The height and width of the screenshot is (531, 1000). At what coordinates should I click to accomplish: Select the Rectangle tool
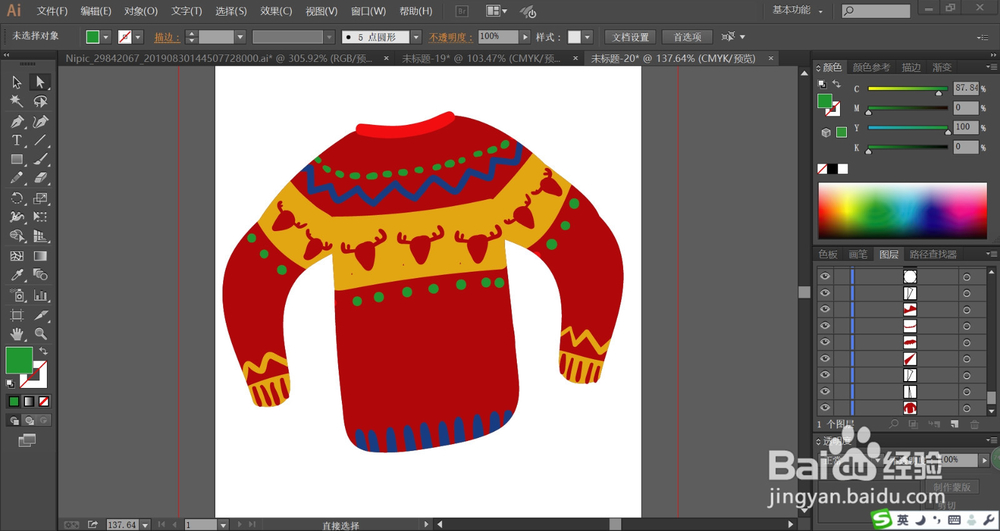point(17,159)
